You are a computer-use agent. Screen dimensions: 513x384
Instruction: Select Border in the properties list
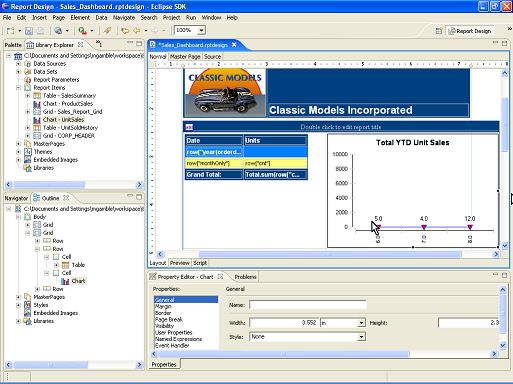point(163,313)
